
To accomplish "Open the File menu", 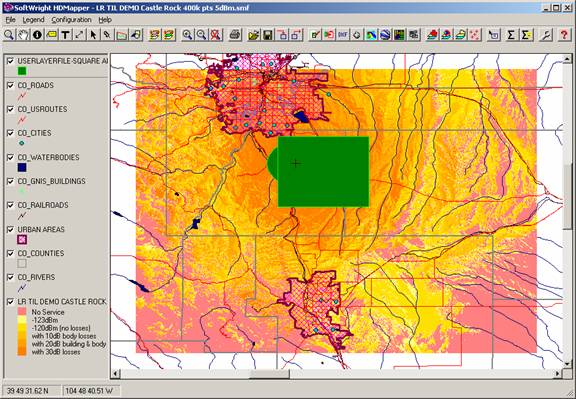I will pyautogui.click(x=10, y=20).
